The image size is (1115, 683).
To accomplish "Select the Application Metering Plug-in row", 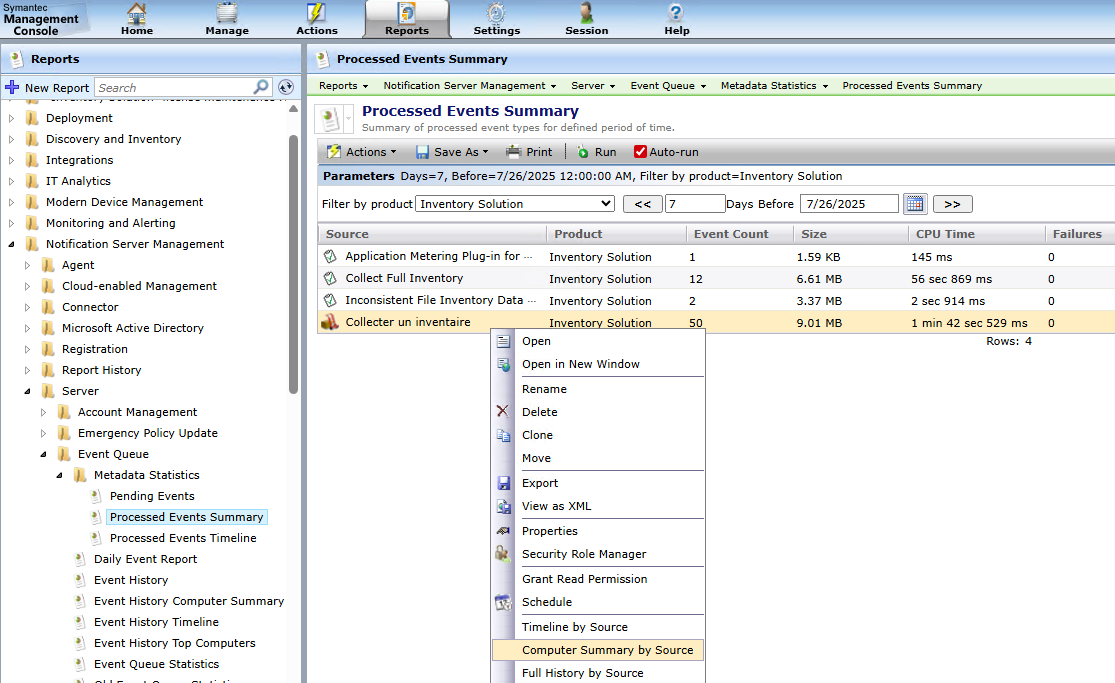I will pos(716,256).
